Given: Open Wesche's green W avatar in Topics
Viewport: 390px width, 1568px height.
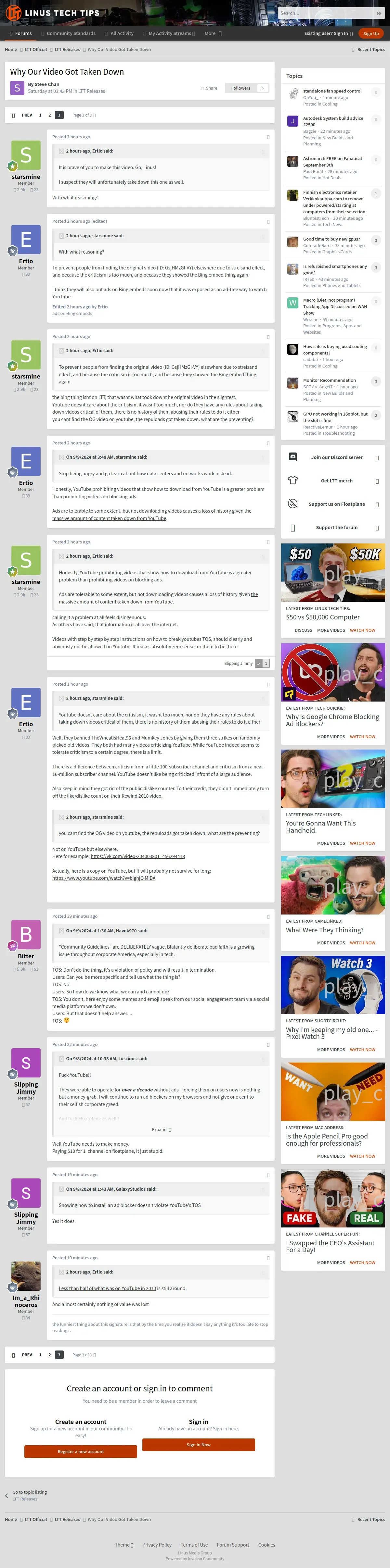Looking at the screenshot, I should tap(292, 303).
